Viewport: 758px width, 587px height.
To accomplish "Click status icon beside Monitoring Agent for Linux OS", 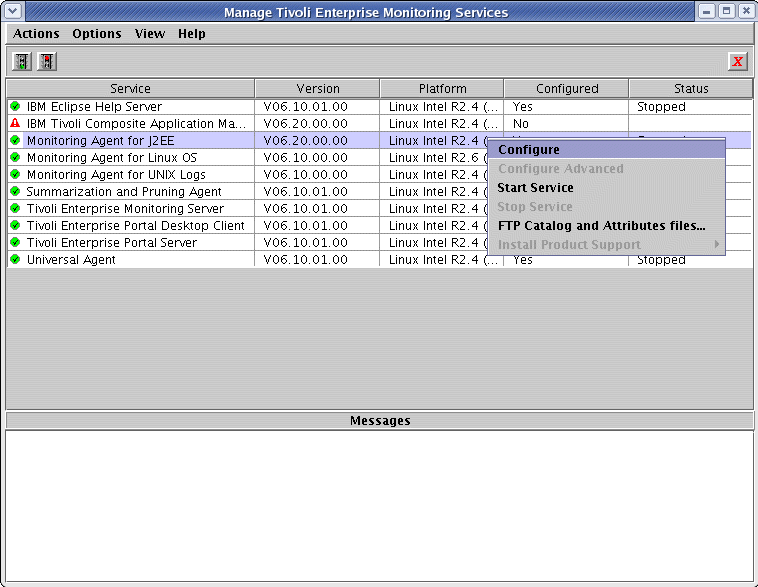I will [x=15, y=157].
